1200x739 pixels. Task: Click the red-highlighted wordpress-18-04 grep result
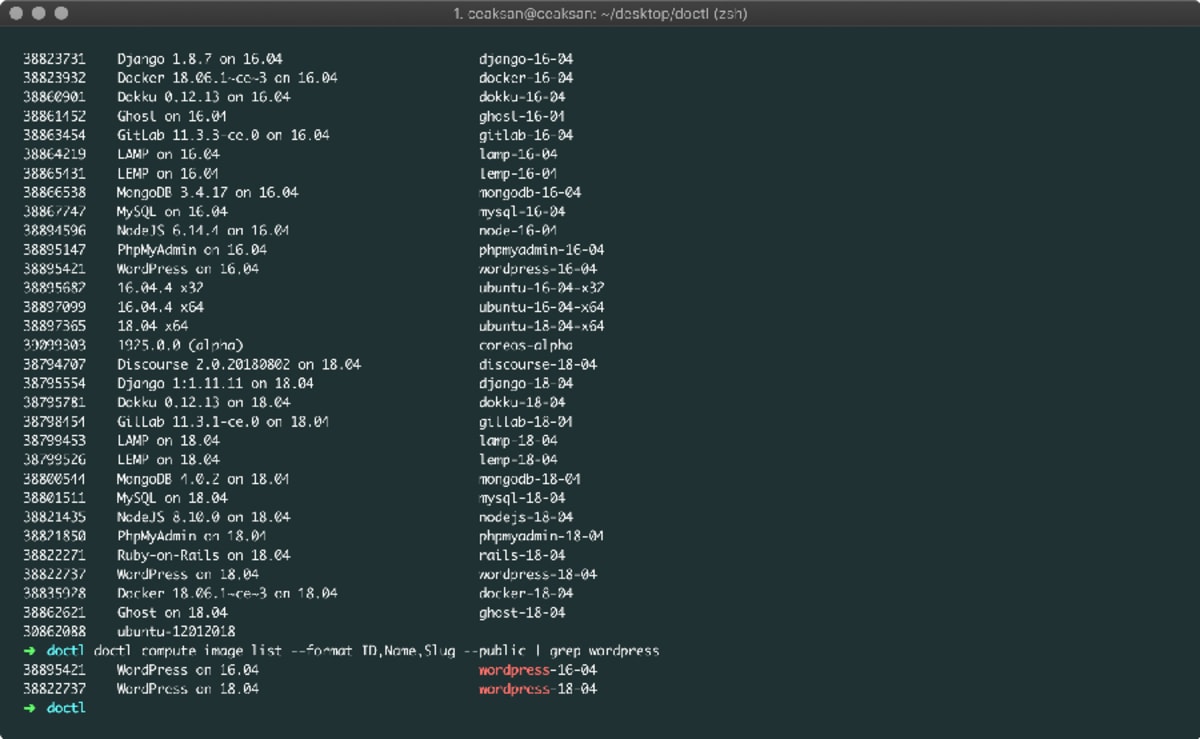coord(538,689)
